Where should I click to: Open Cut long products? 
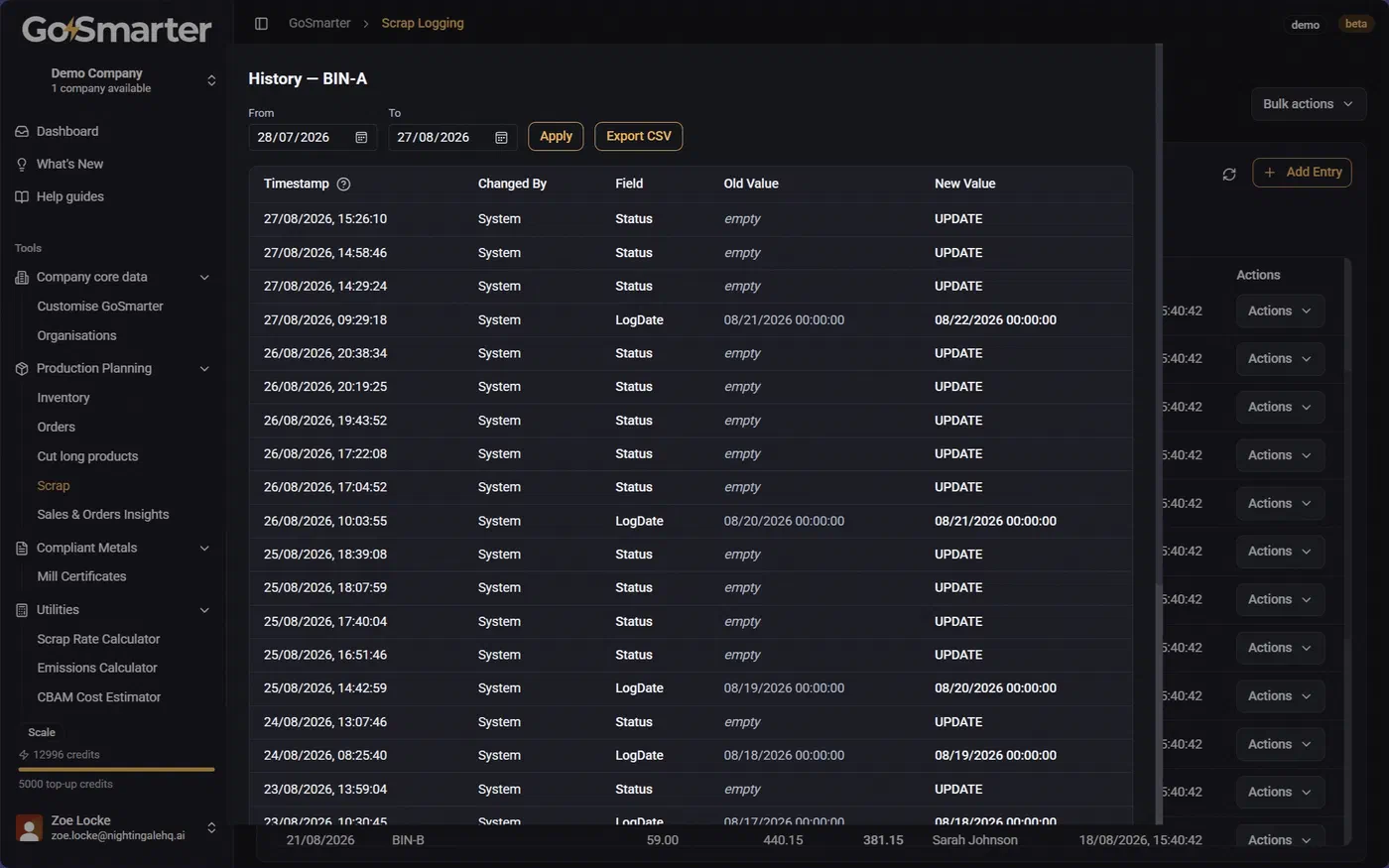[x=87, y=456]
